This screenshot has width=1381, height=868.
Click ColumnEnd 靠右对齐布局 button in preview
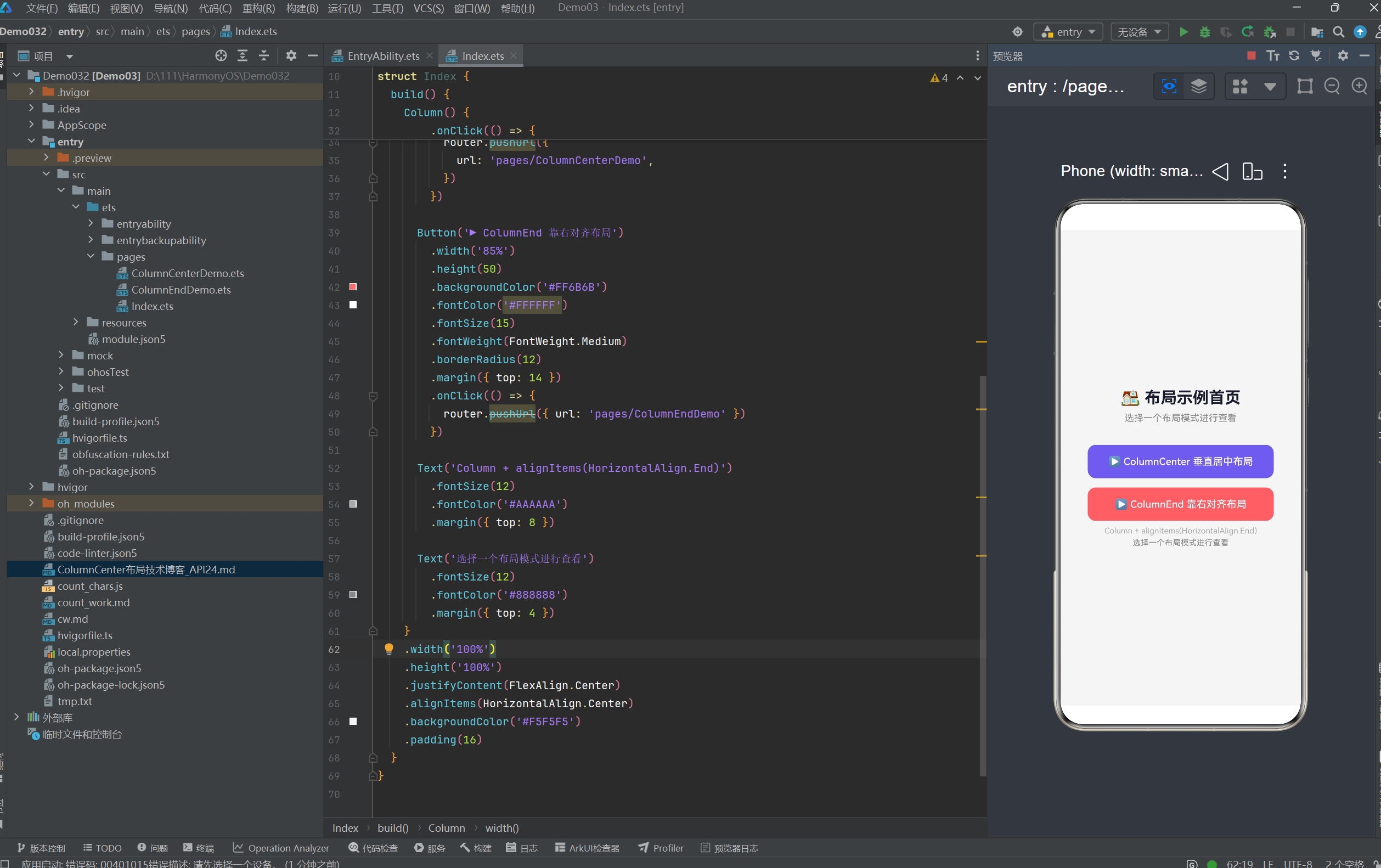pos(1180,504)
